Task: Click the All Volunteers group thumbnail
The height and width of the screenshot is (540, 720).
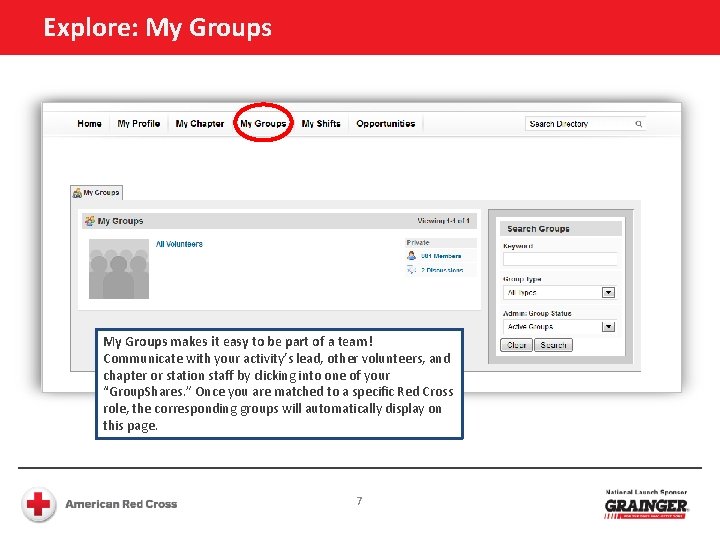Action: tap(118, 269)
